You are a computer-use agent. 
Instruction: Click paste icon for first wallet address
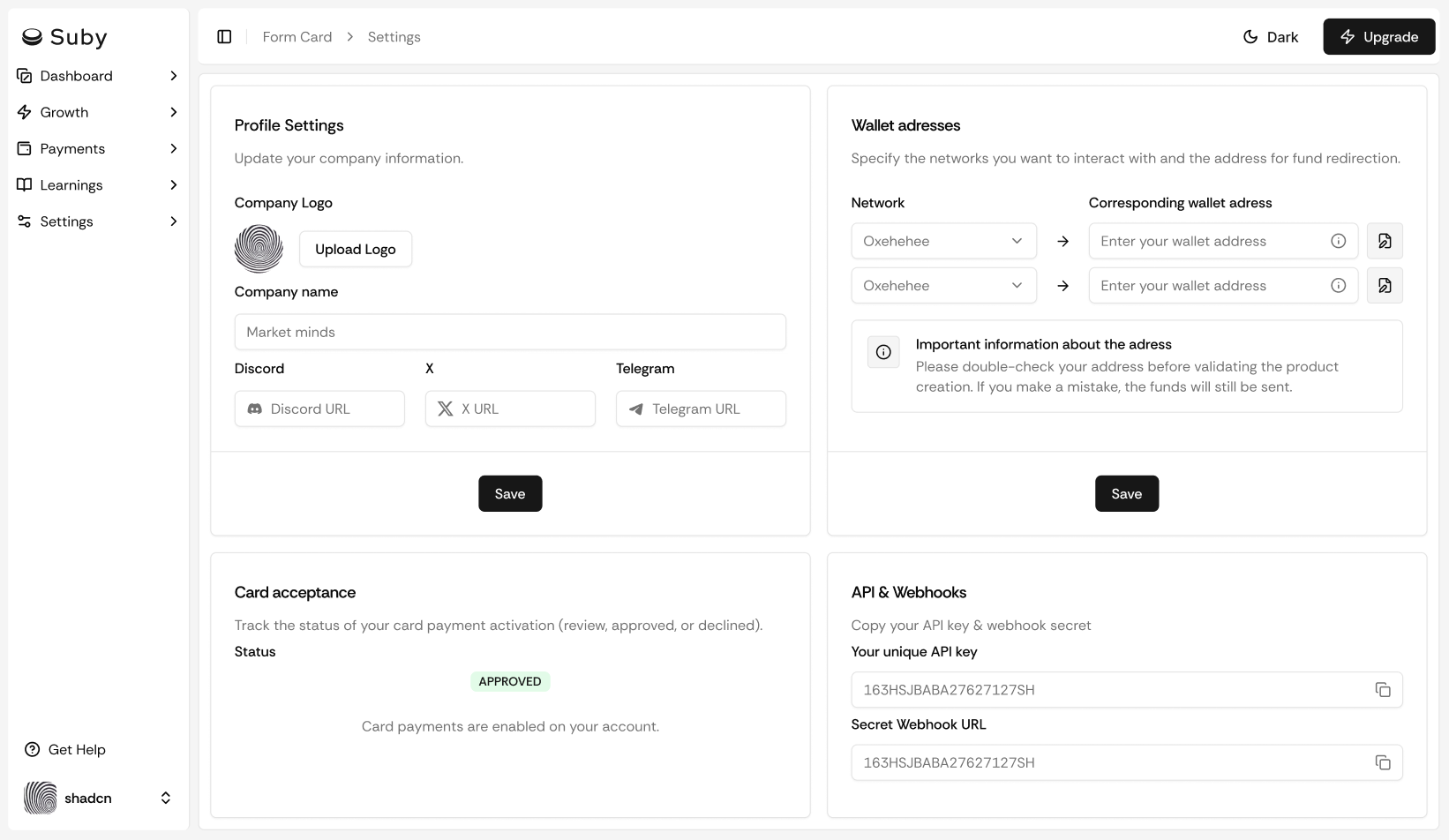click(x=1384, y=241)
